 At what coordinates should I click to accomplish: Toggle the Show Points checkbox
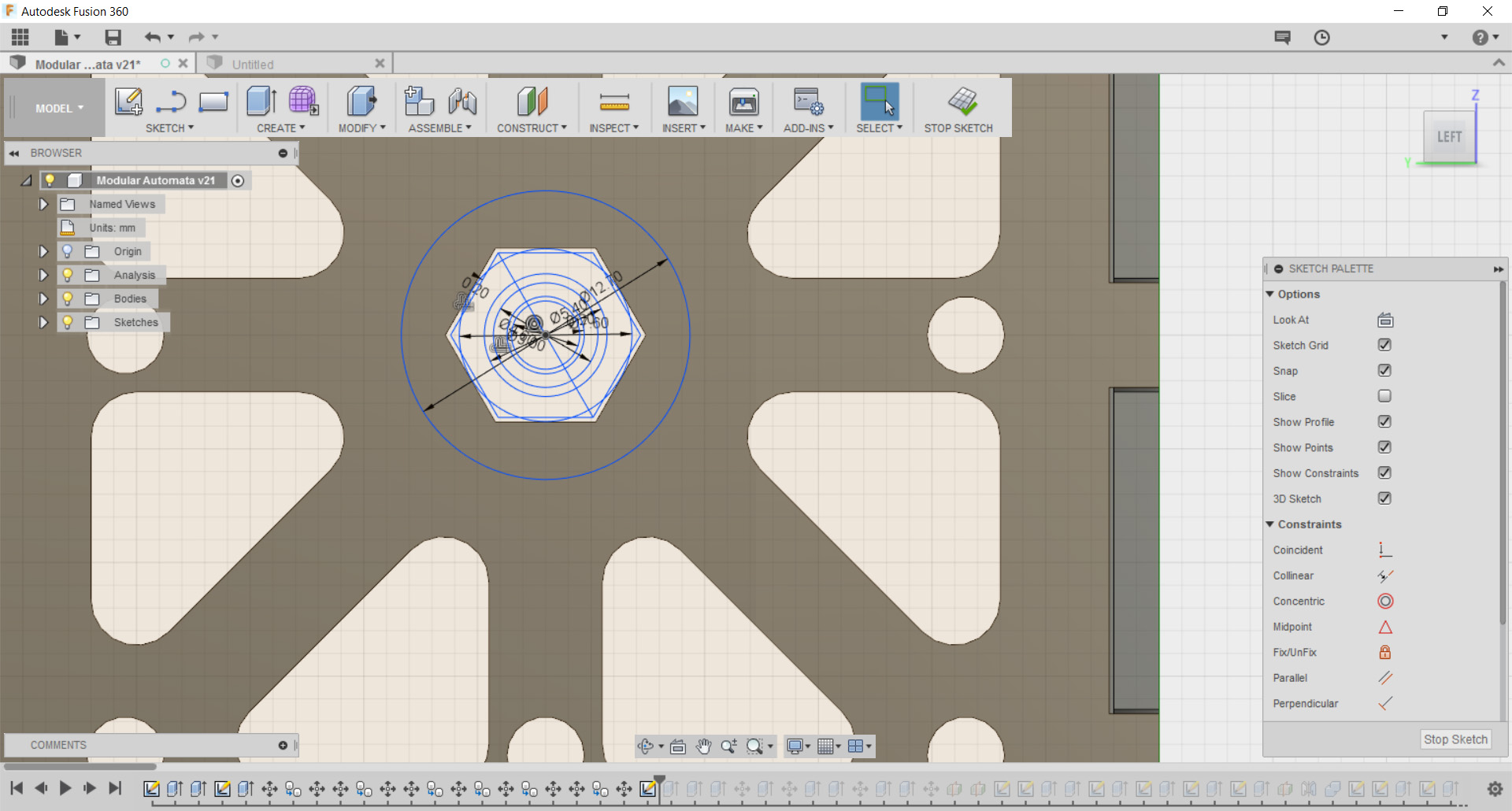[x=1384, y=447]
